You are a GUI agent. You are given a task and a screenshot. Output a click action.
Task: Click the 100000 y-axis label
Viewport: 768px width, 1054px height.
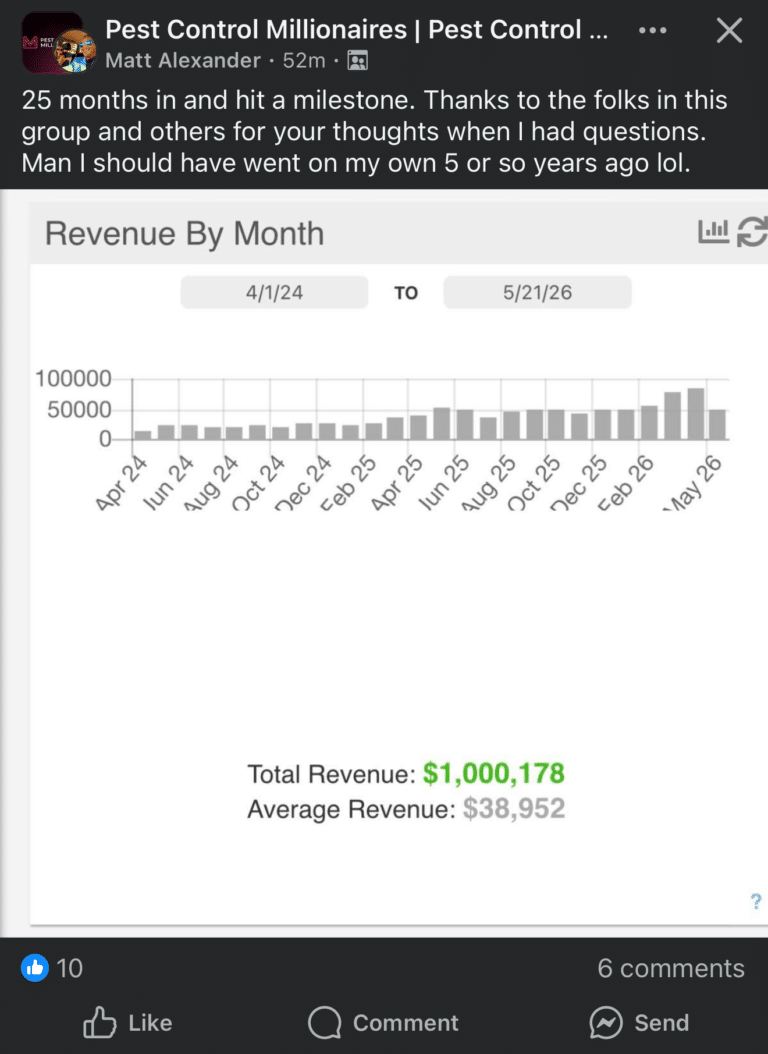pyautogui.click(x=73, y=378)
